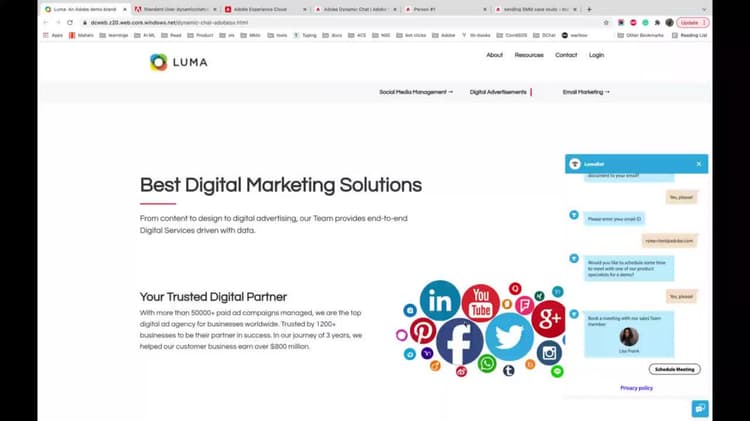
Task: Open the Typing bookmark
Action: [x=305, y=35]
